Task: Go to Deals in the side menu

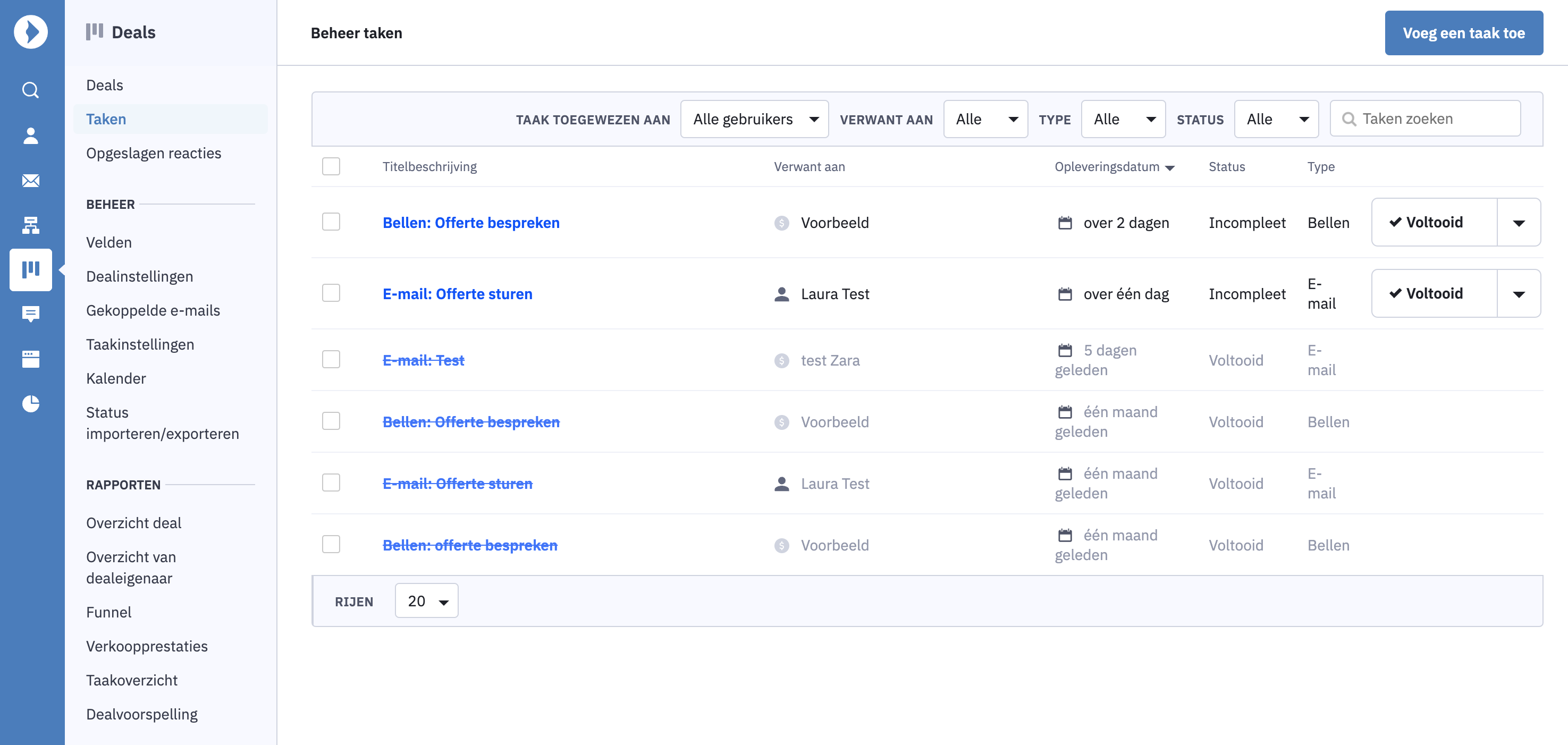Action: pos(105,85)
